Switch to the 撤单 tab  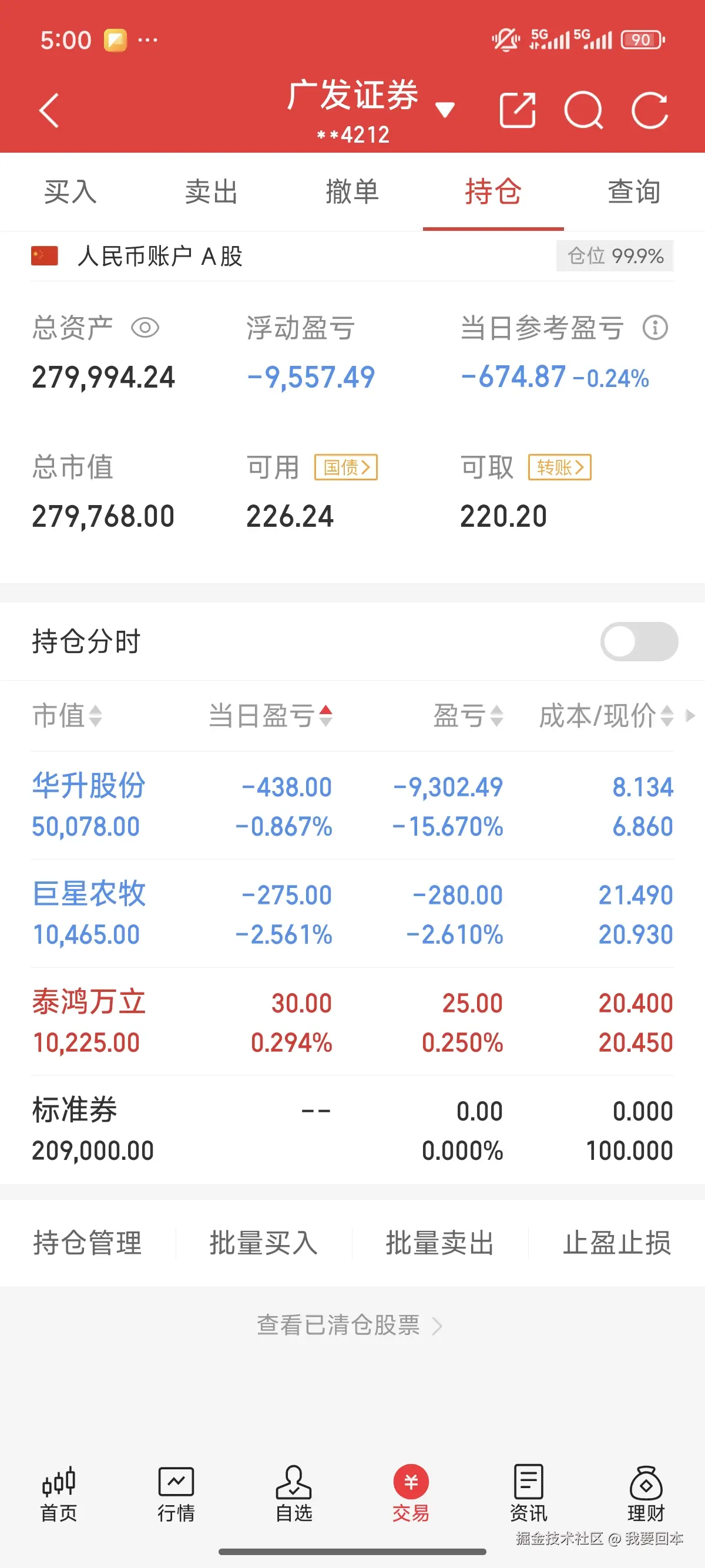(352, 193)
